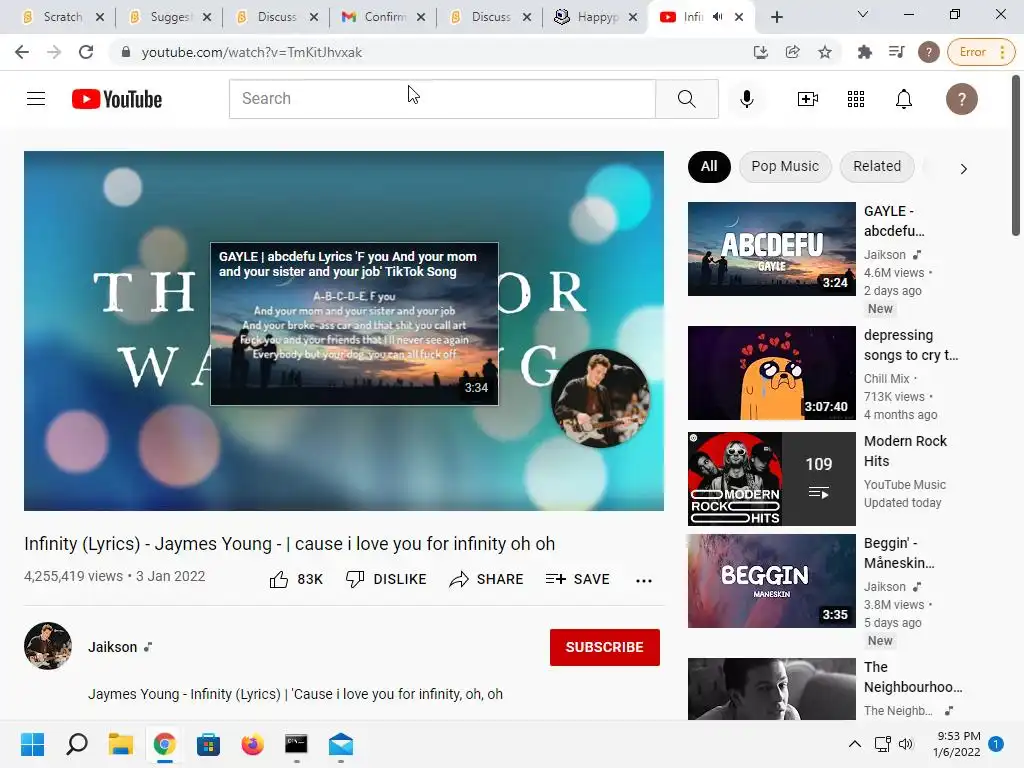Open the Create video icon
The image size is (1024, 768).
coord(808,99)
